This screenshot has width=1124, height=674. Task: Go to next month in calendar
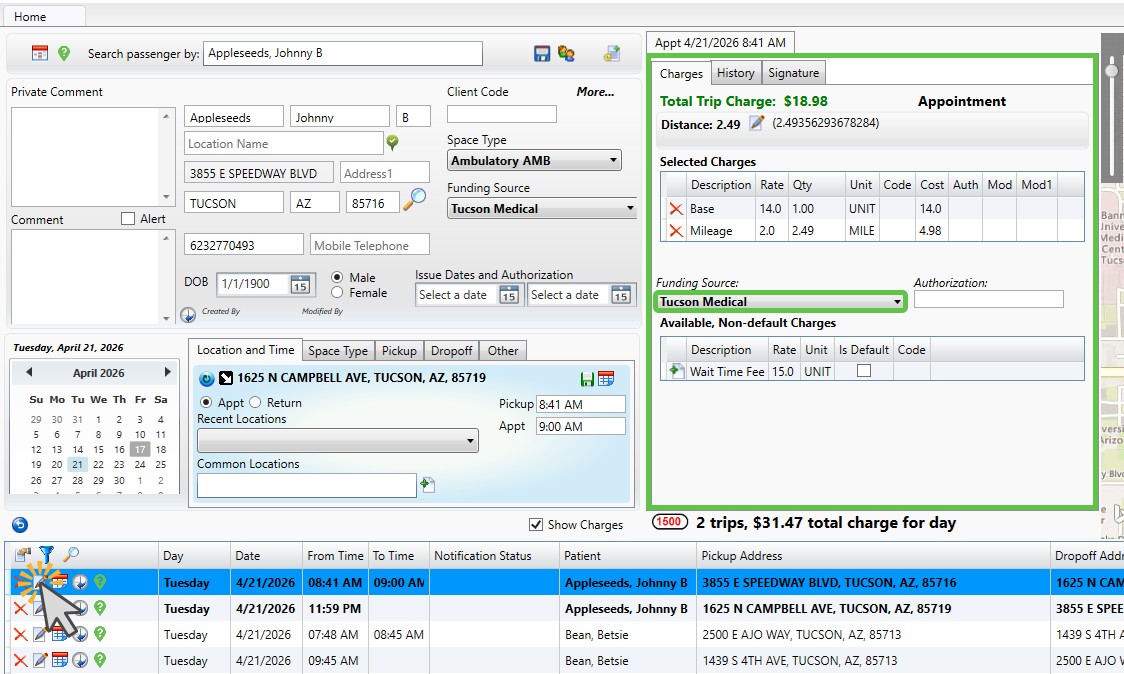[x=167, y=372]
